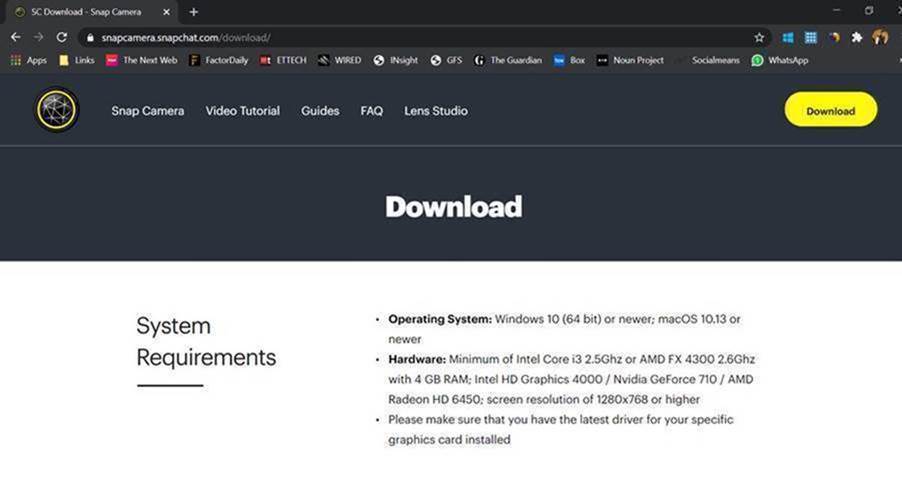Viewport: 902px width, 479px height.
Task: Open the Noun Project bookmark
Action: [630, 60]
